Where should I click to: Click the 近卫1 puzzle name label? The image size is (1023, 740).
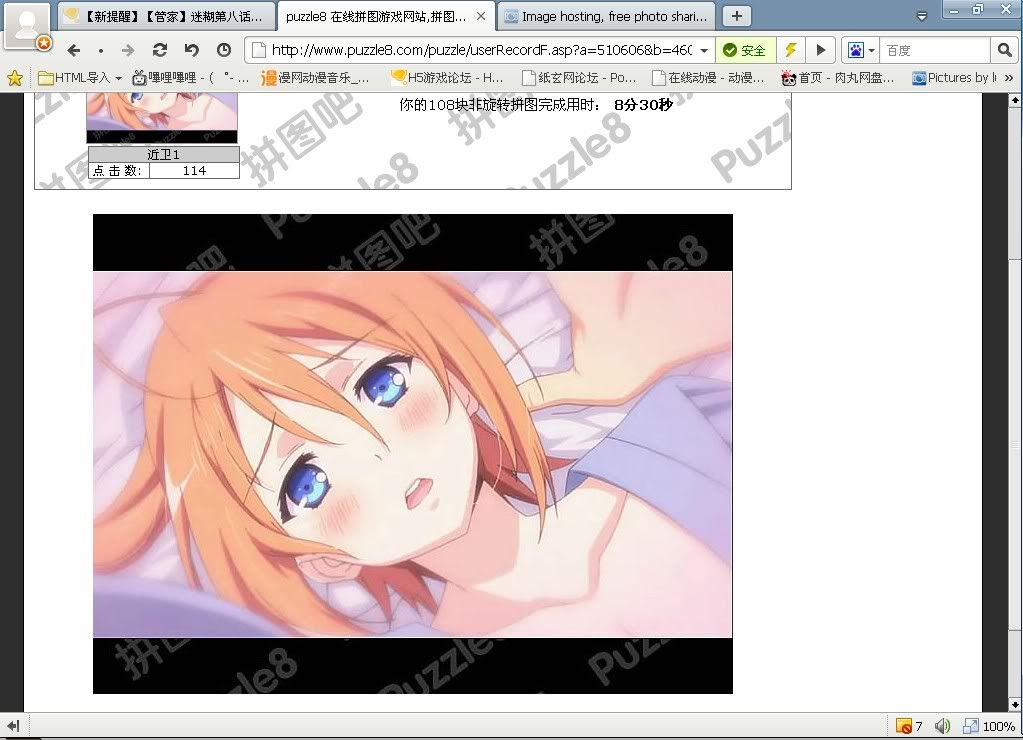point(163,154)
